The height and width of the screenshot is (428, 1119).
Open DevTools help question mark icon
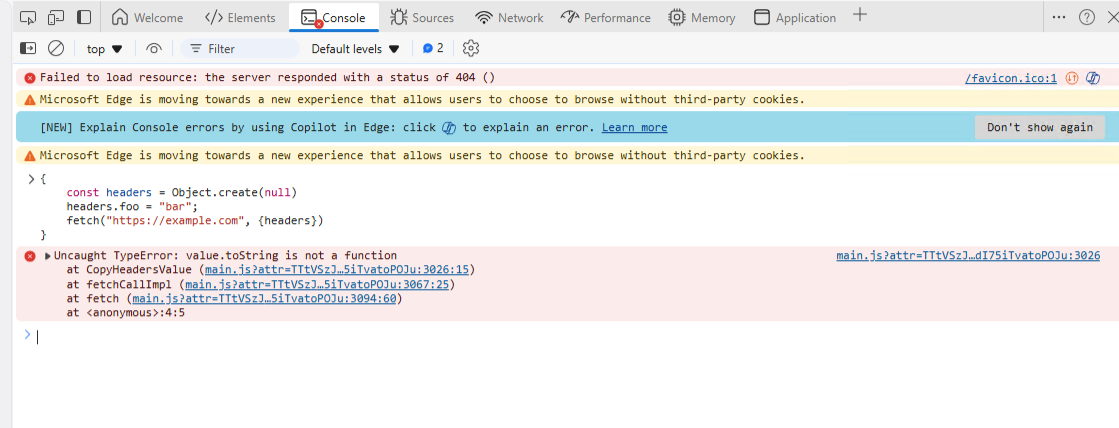tap(1086, 17)
